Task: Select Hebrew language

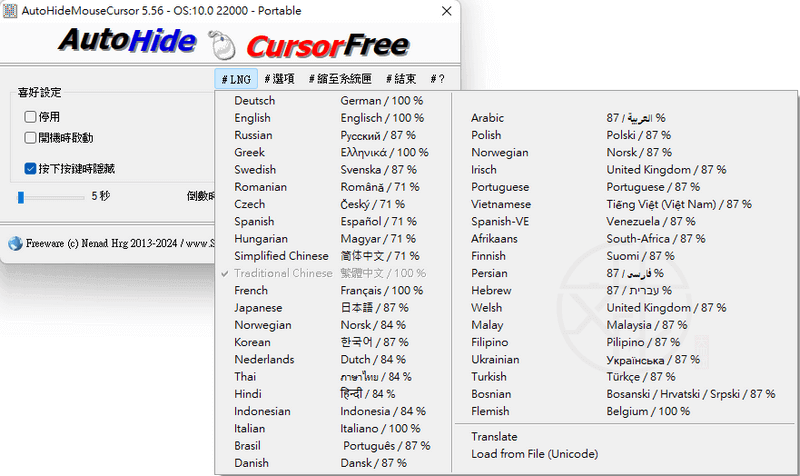Action: pos(625,290)
